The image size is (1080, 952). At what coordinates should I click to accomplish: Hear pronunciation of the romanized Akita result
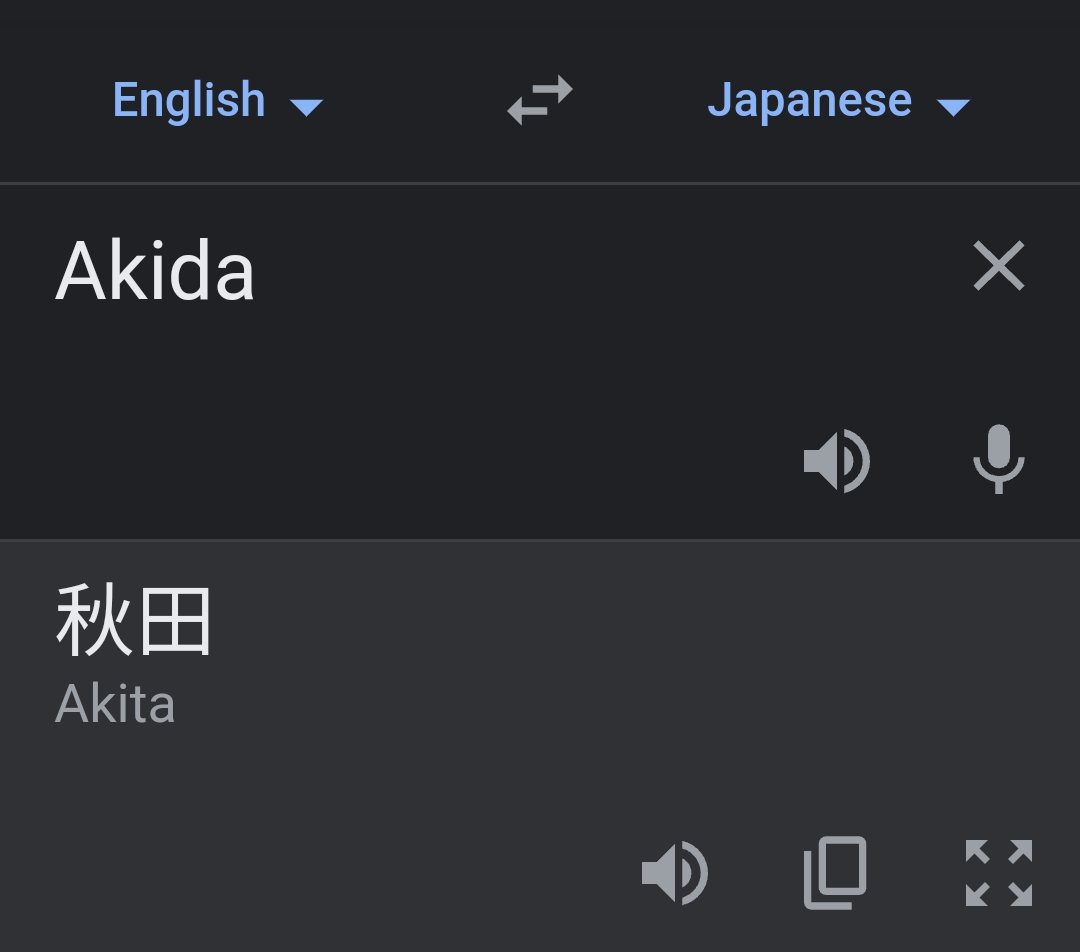(674, 873)
